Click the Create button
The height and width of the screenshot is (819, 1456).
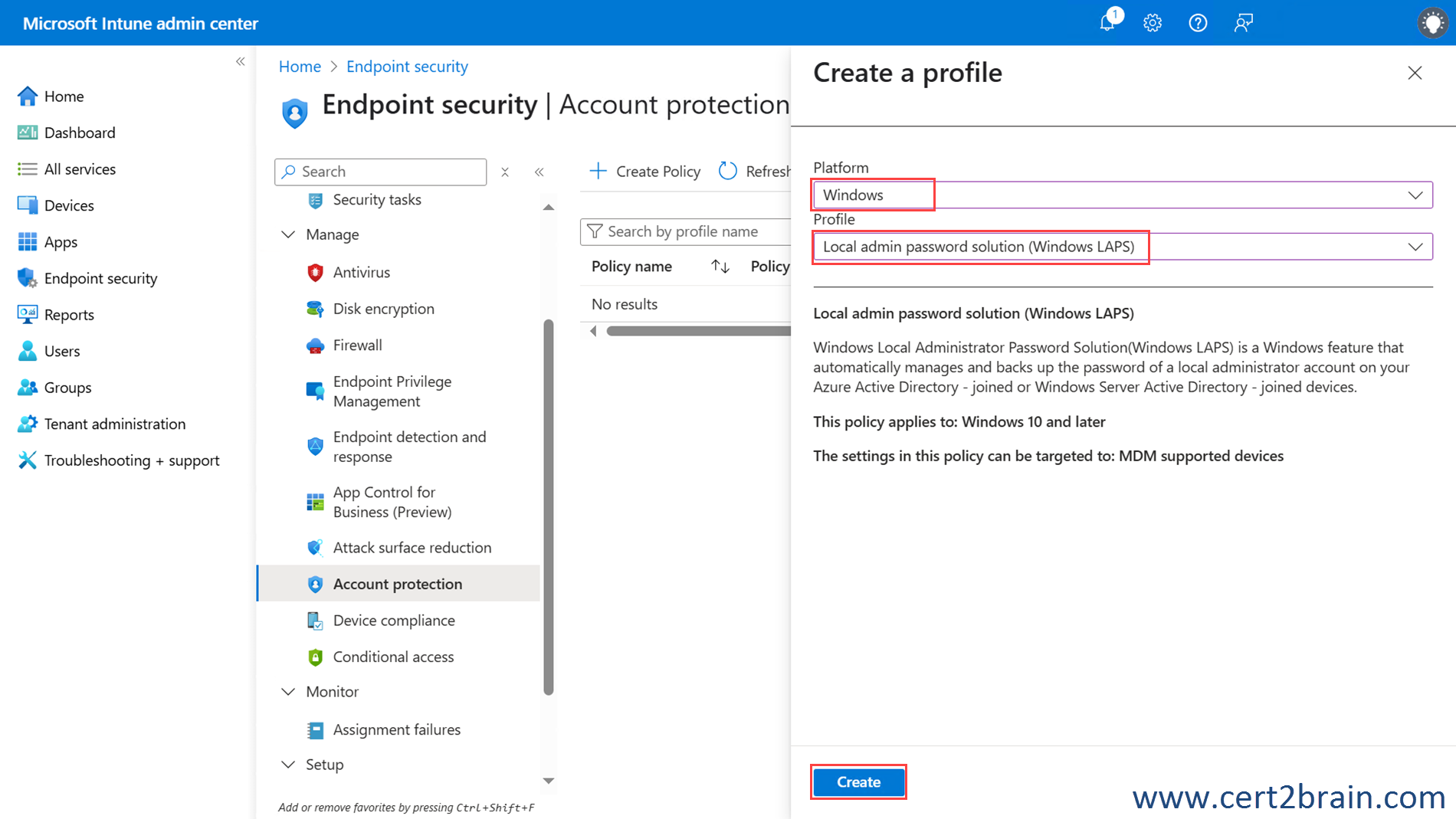pyautogui.click(x=858, y=781)
